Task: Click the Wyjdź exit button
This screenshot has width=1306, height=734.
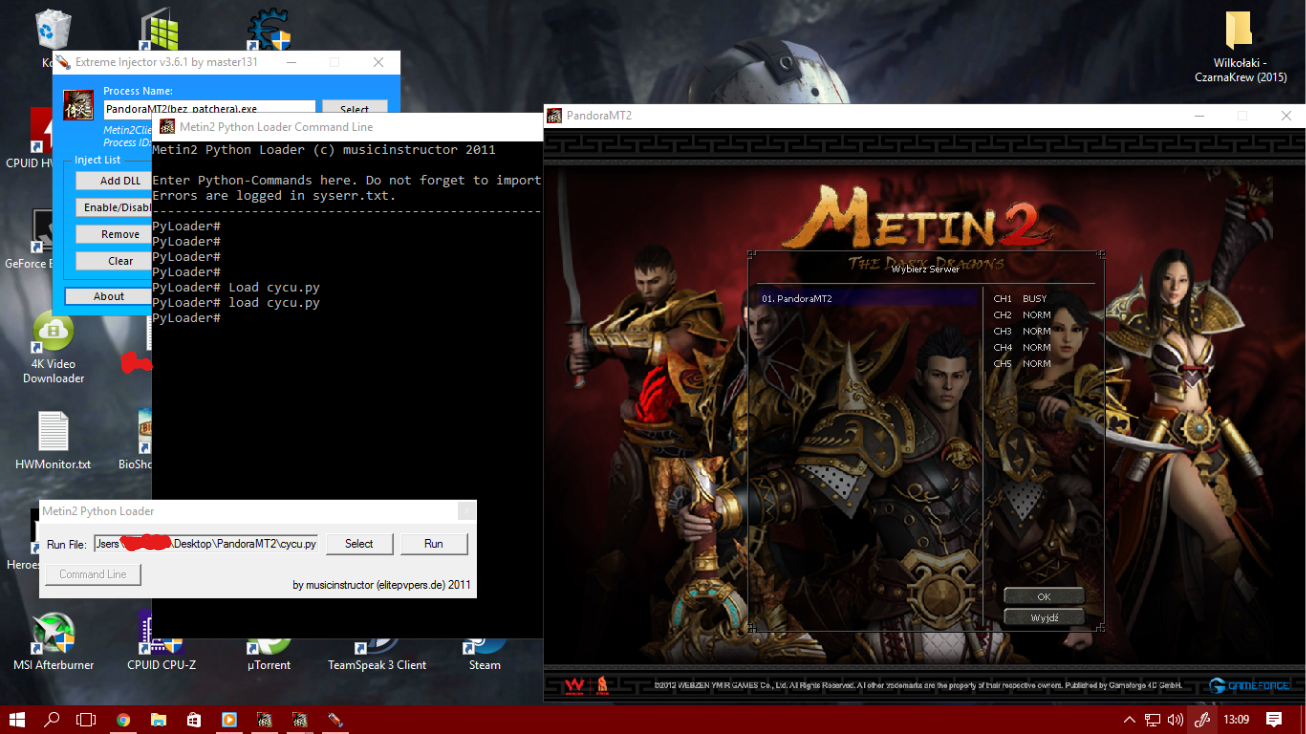Action: (1044, 618)
